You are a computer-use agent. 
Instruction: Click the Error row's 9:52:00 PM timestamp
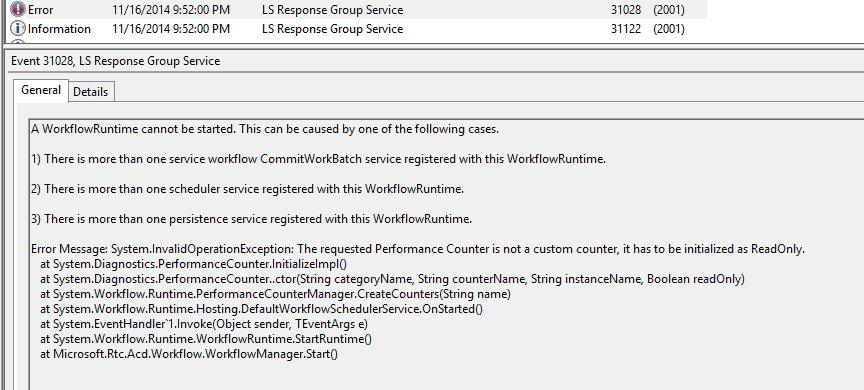pyautogui.click(x=171, y=10)
